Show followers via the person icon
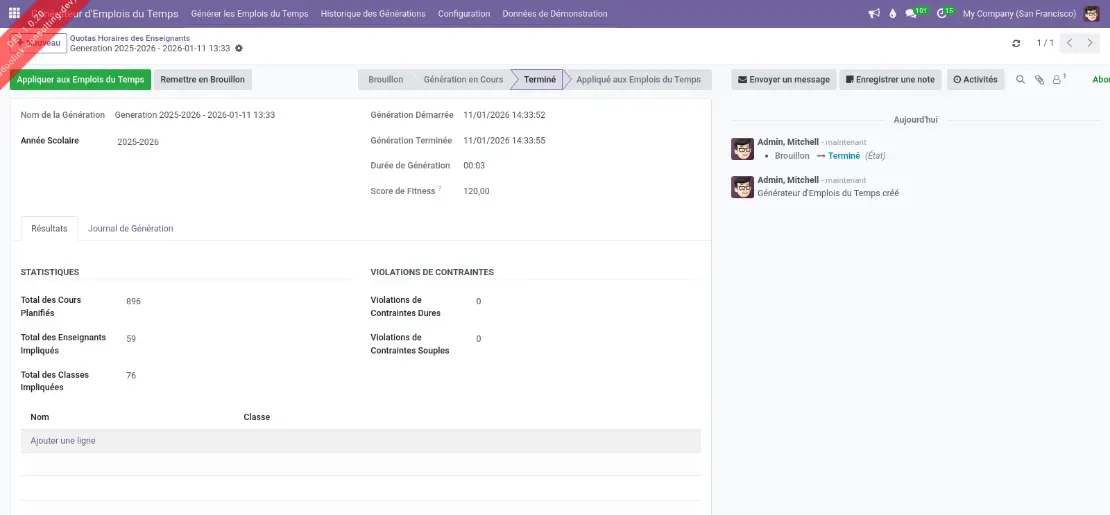 click(1057, 80)
